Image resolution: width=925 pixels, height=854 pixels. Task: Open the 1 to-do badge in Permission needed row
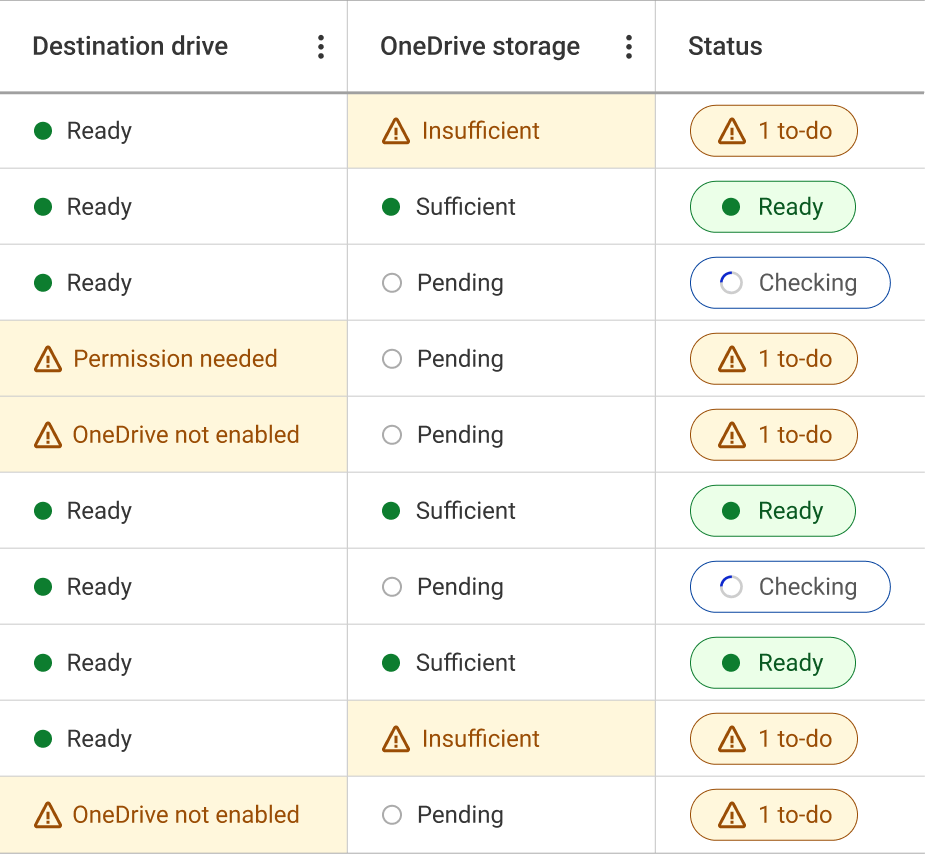pyautogui.click(x=773, y=359)
